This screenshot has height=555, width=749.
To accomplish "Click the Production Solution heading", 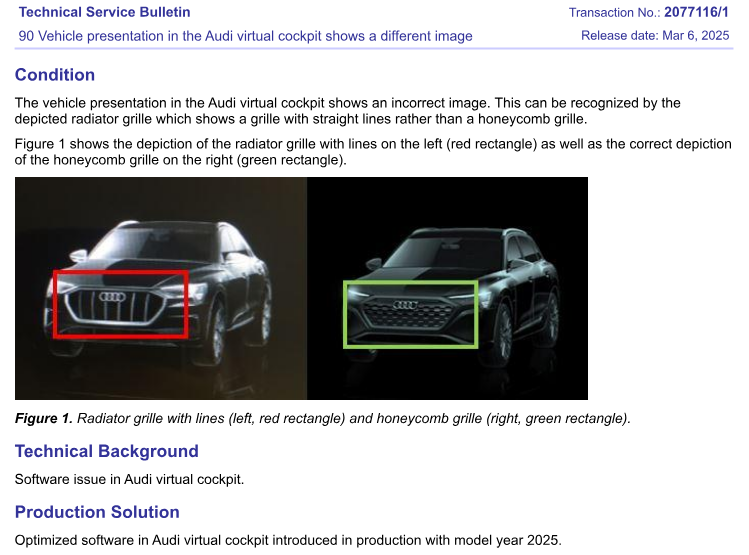I will click(97, 512).
